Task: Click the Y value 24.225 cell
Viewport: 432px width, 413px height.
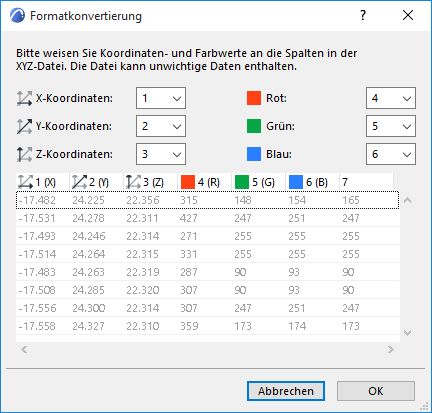Action: click(88, 200)
